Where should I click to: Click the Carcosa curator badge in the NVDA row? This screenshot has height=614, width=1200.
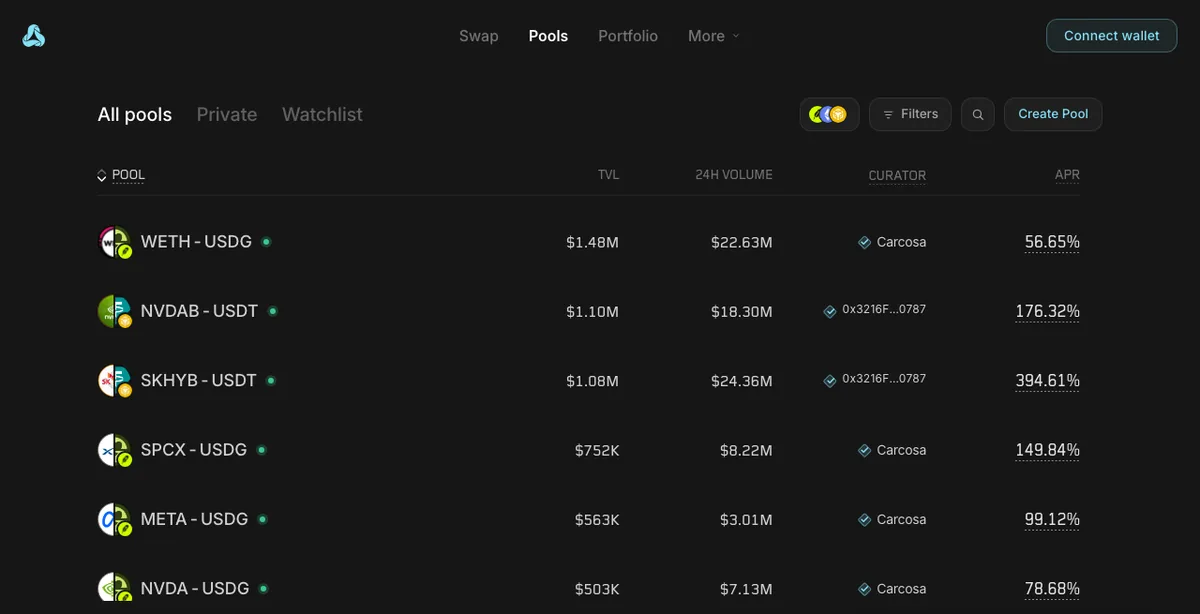[x=864, y=589]
